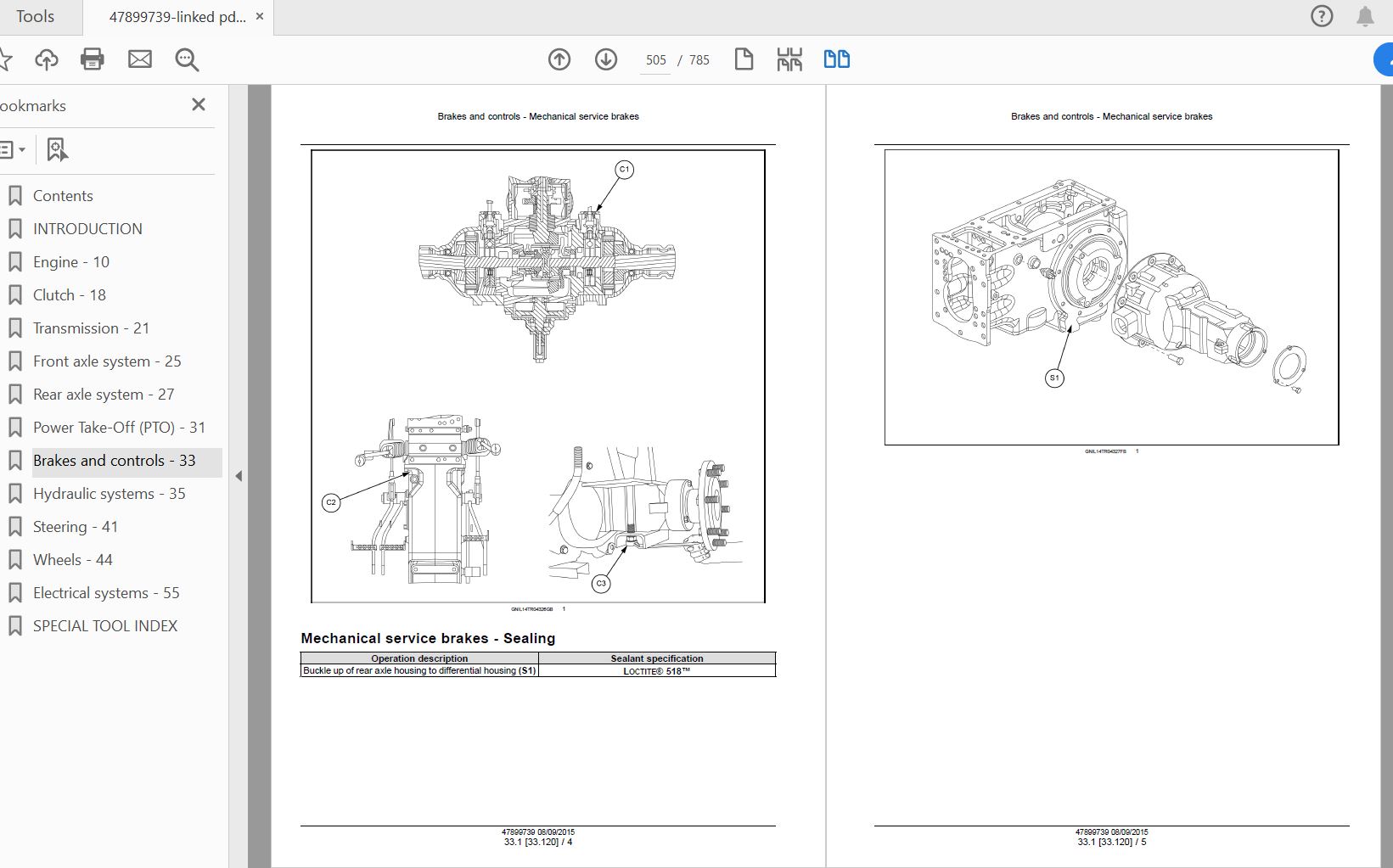1393x868 pixels.
Task: Click footer text '33.1 [33.120] / 5'
Action: tap(1112, 842)
